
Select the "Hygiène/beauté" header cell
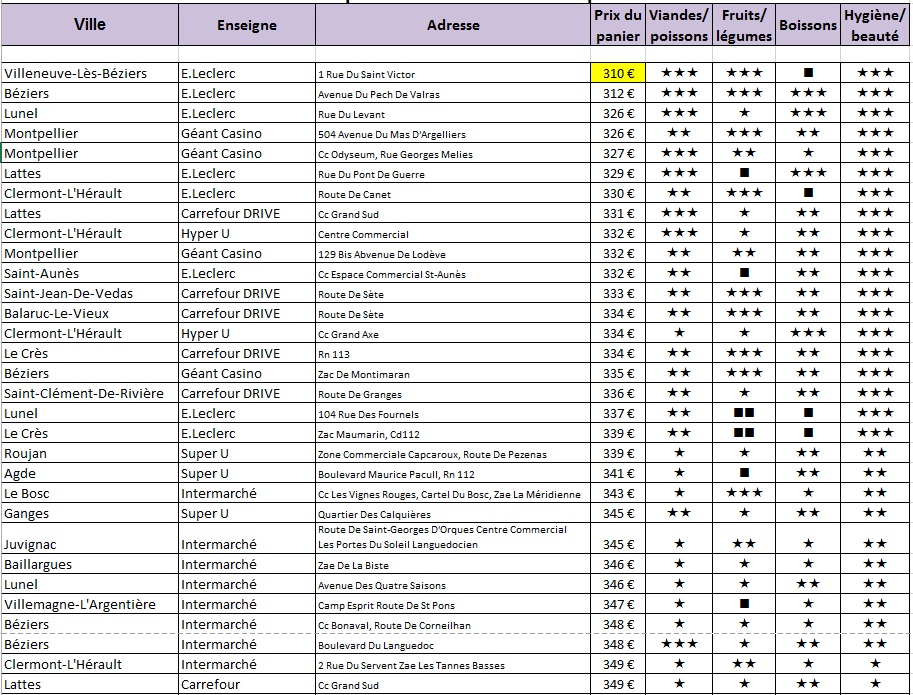[x=875, y=25]
